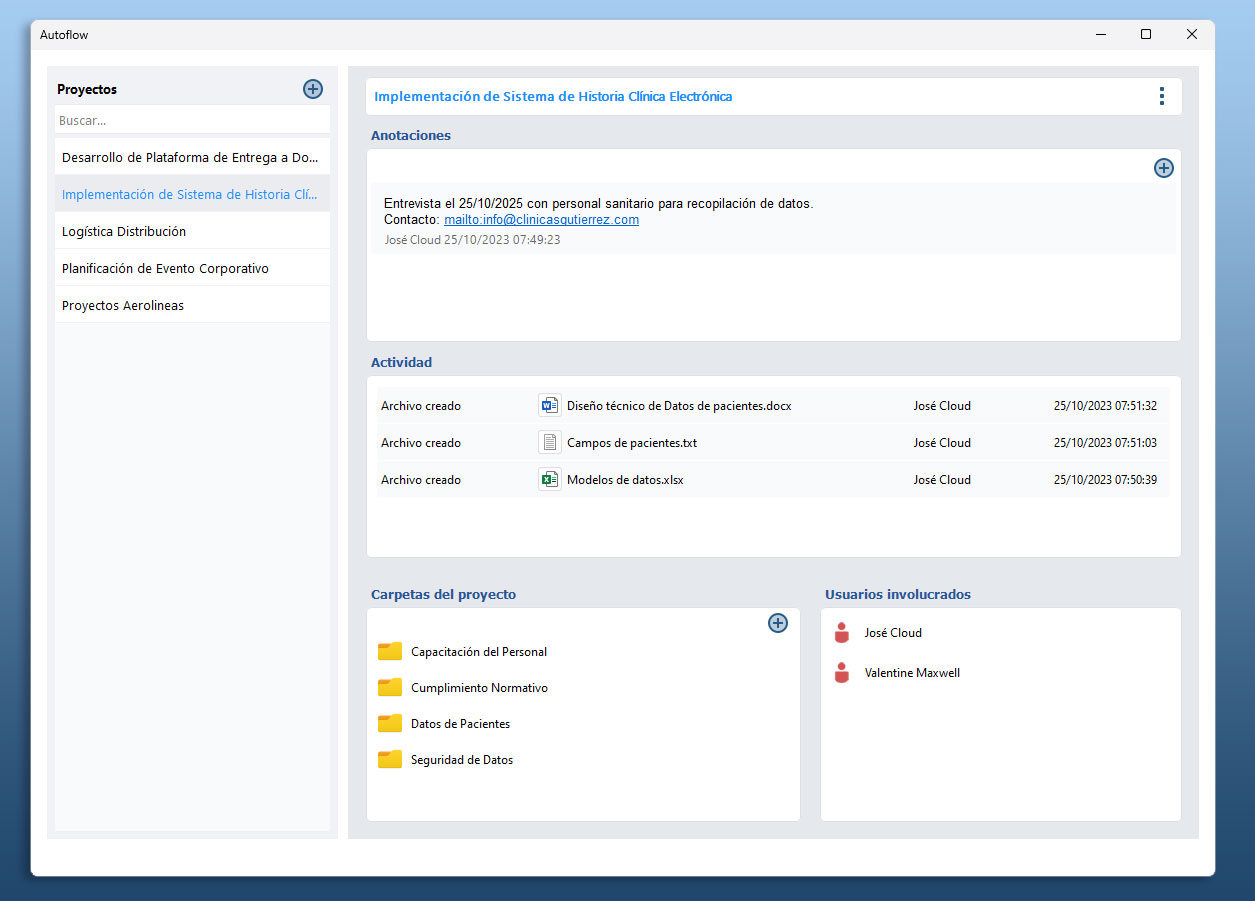Click Archivo creado label for the .docx row
Image resolution: width=1255 pixels, height=901 pixels.
point(421,406)
